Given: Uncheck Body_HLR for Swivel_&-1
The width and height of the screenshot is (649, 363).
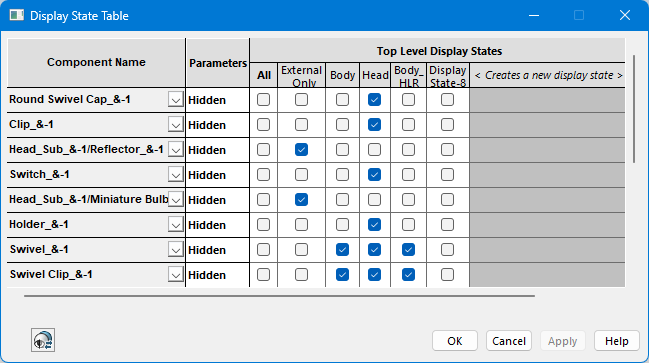Looking at the screenshot, I should (408, 250).
